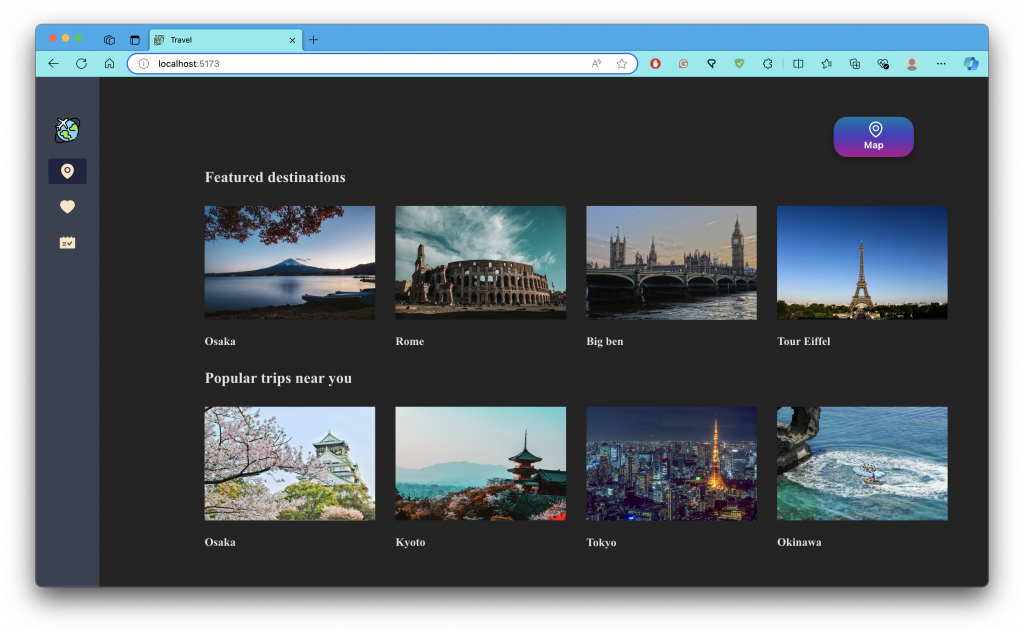Open the Osaka castle cherry blossom image
The image size is (1024, 634).
click(x=290, y=464)
